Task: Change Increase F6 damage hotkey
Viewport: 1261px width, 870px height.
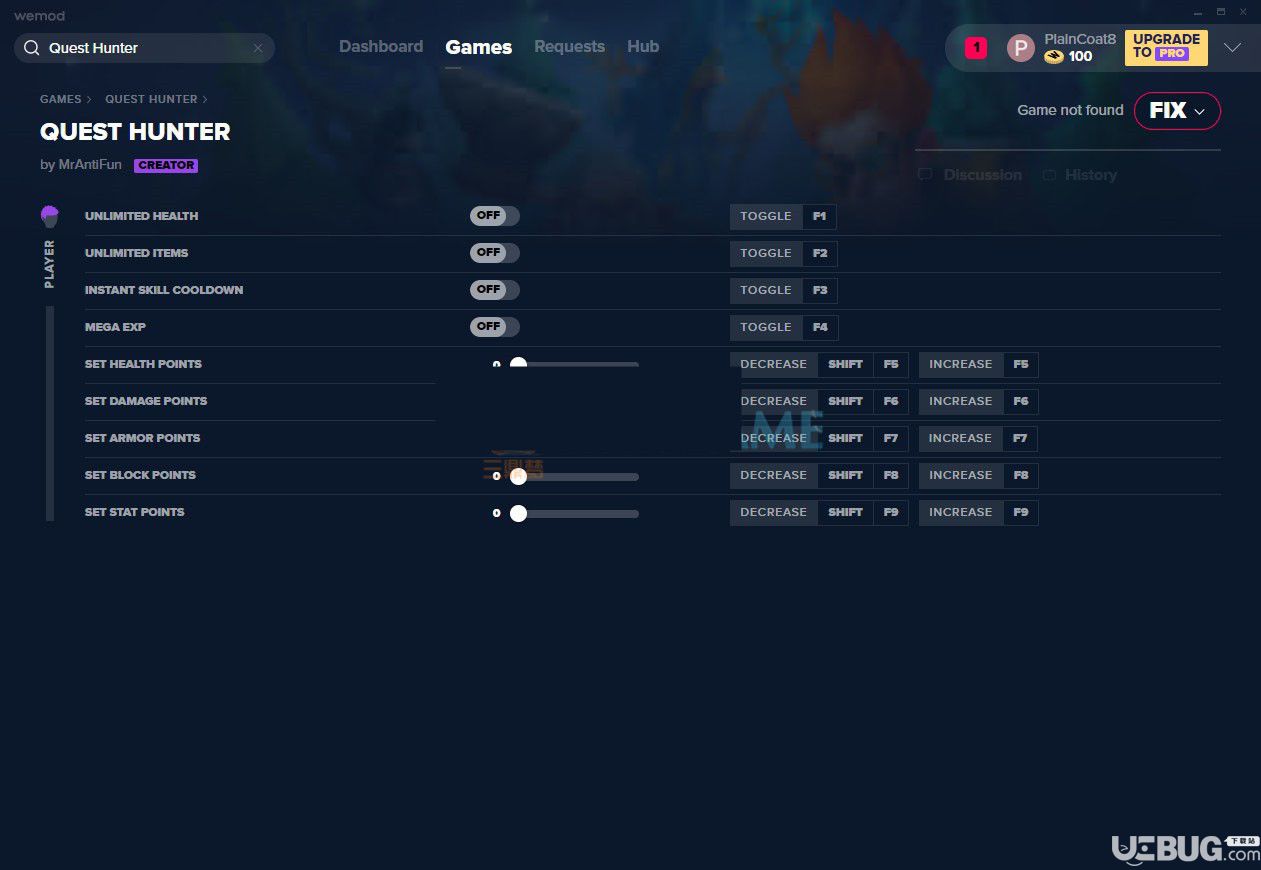Action: coord(979,401)
